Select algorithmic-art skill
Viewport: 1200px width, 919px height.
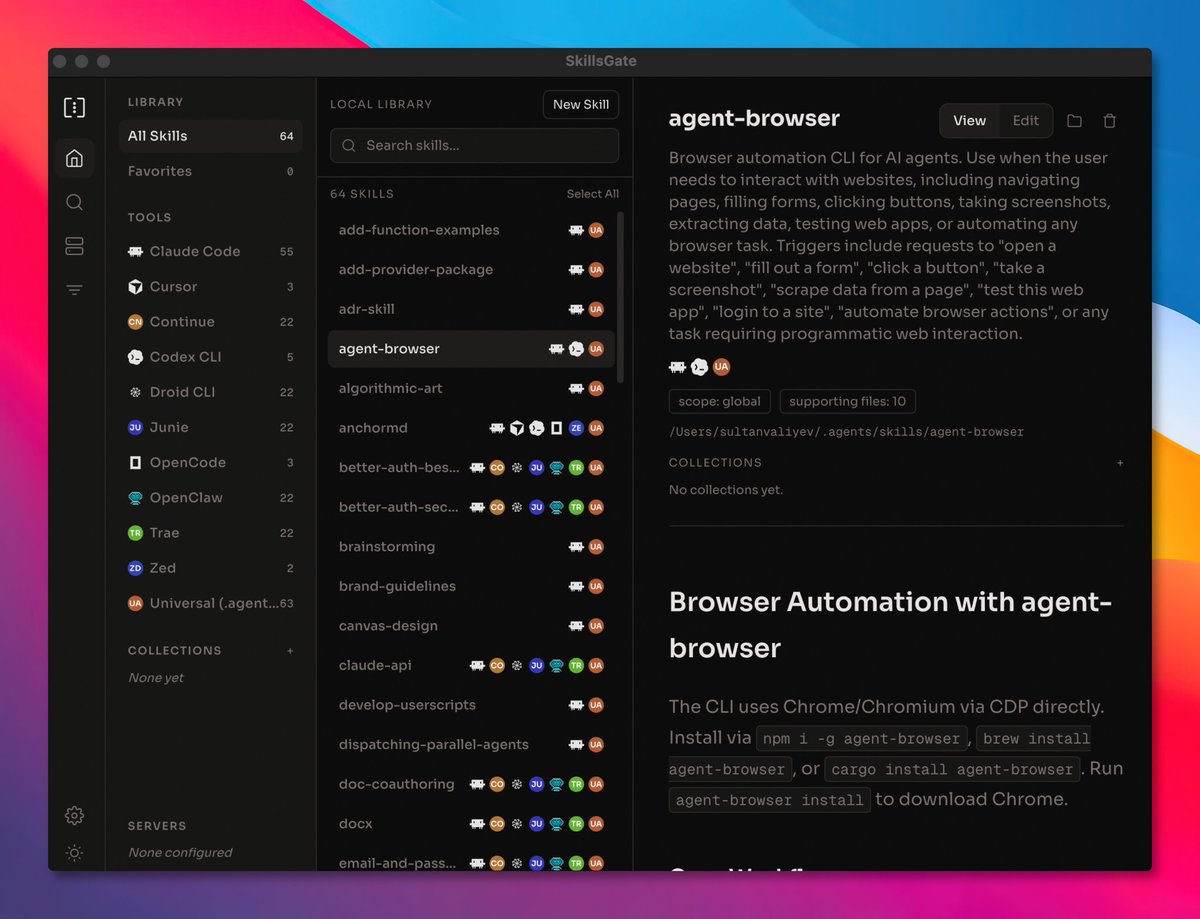(x=471, y=388)
